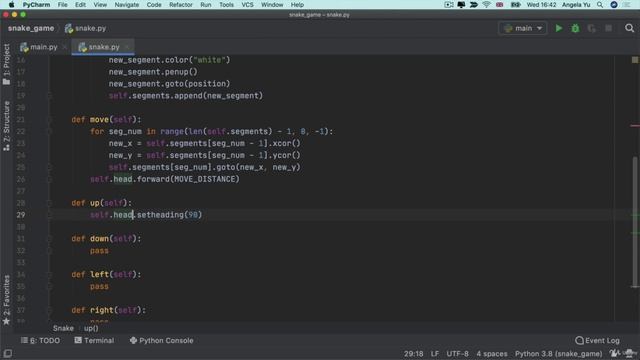Collapse the def move(self) code block

(x=49, y=120)
